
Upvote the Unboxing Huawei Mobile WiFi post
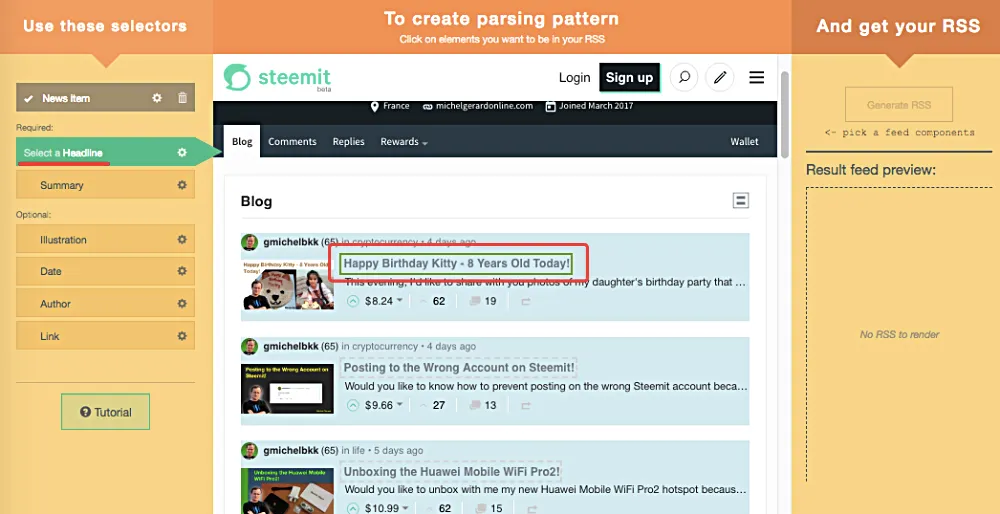coord(353,508)
